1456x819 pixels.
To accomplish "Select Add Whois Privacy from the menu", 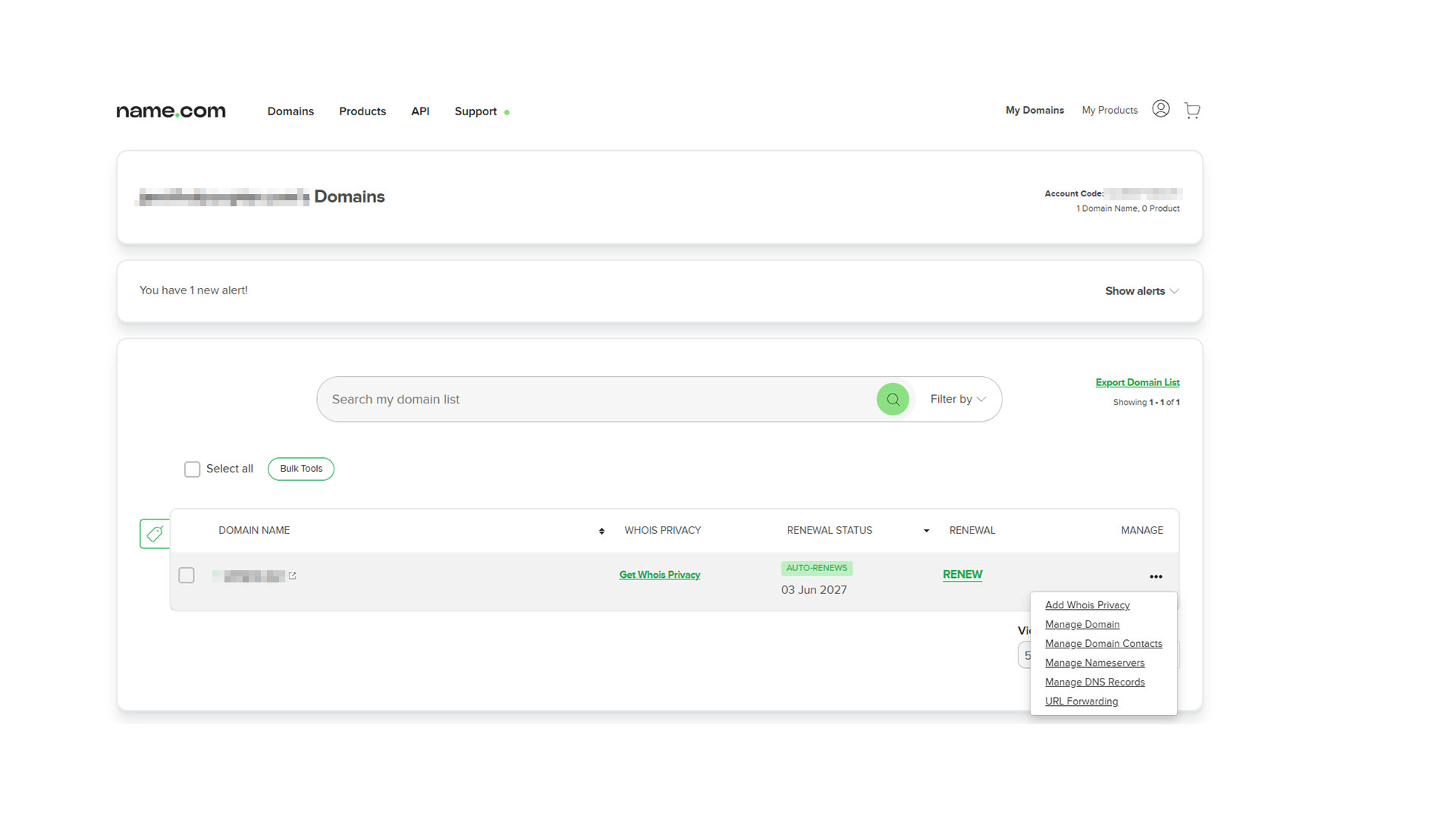I will coord(1087,605).
